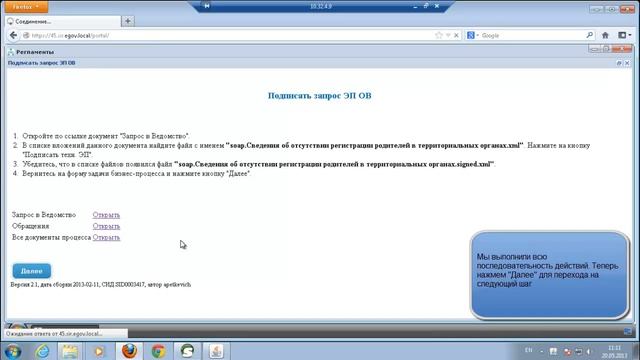Show hidden tray icons arrow
Viewport: 640px width, 360px height.
click(x=542, y=351)
